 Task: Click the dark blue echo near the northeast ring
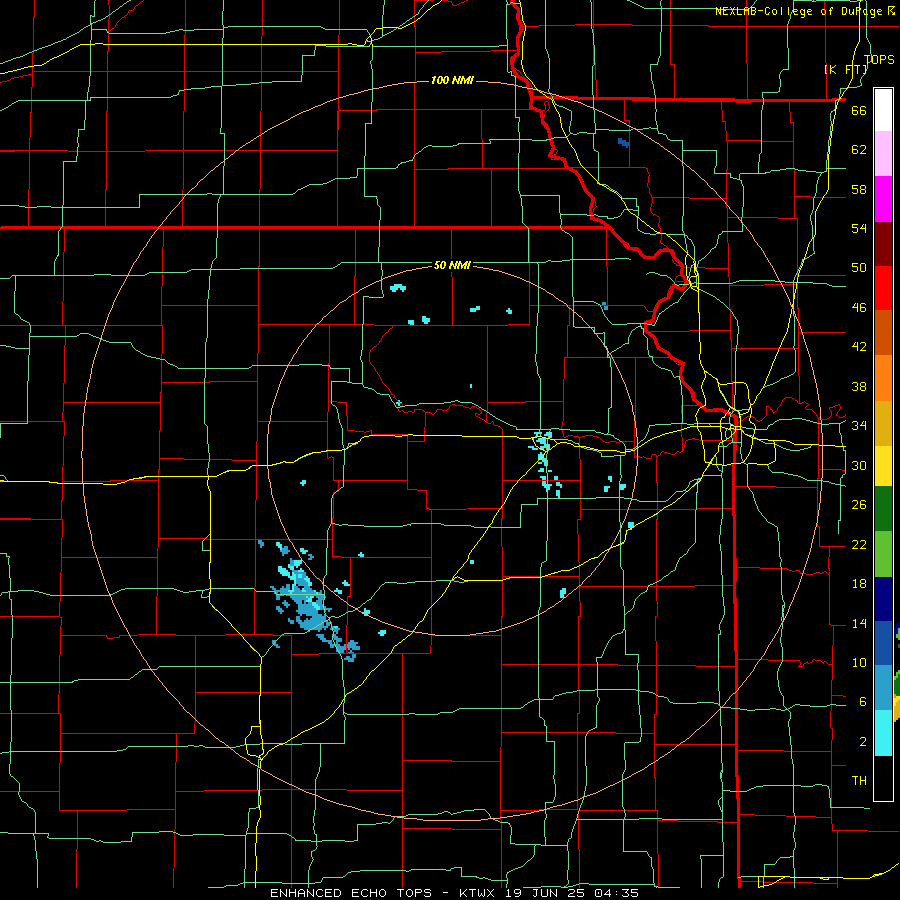click(623, 142)
